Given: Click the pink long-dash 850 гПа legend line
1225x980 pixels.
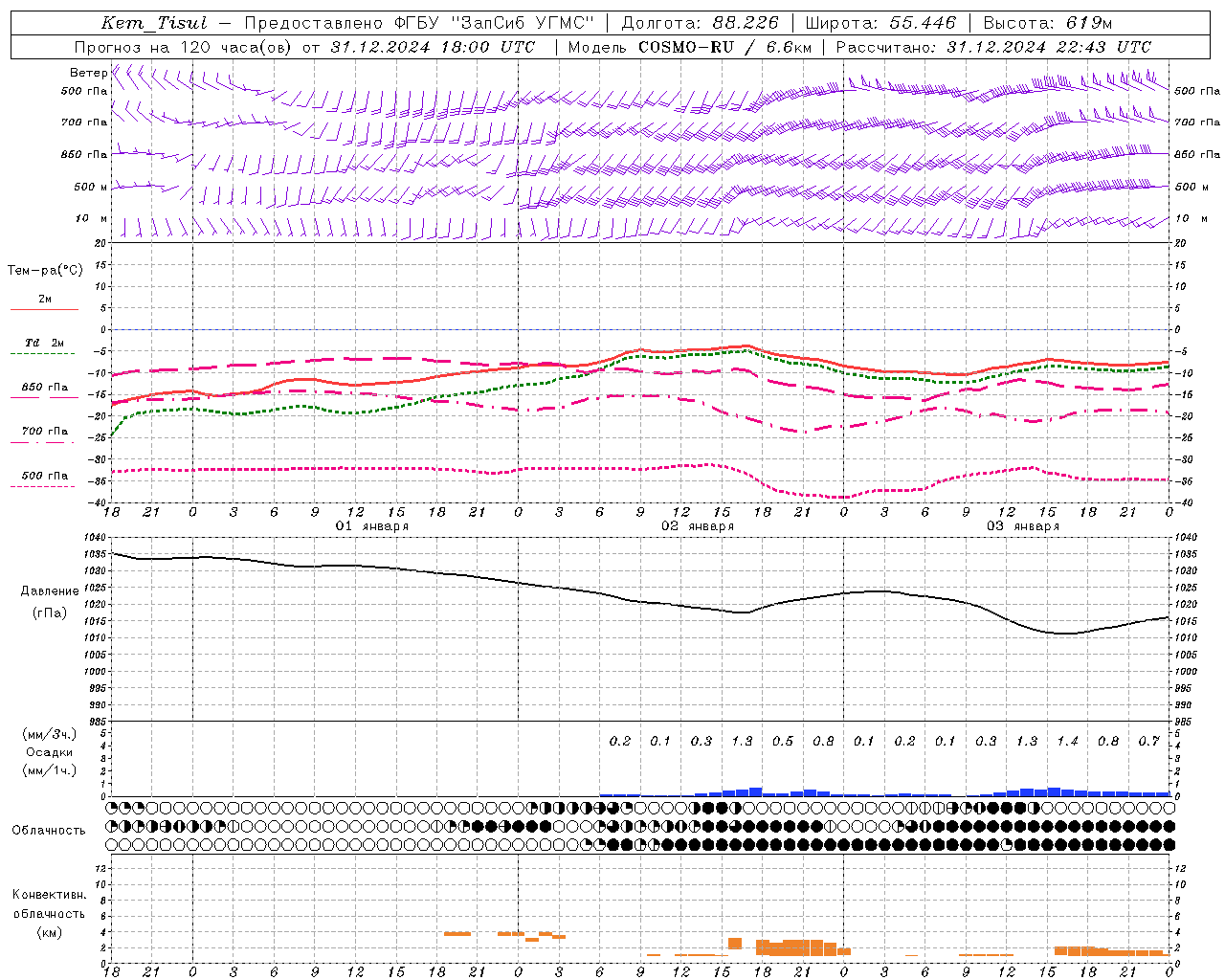Looking at the screenshot, I should [44, 398].
